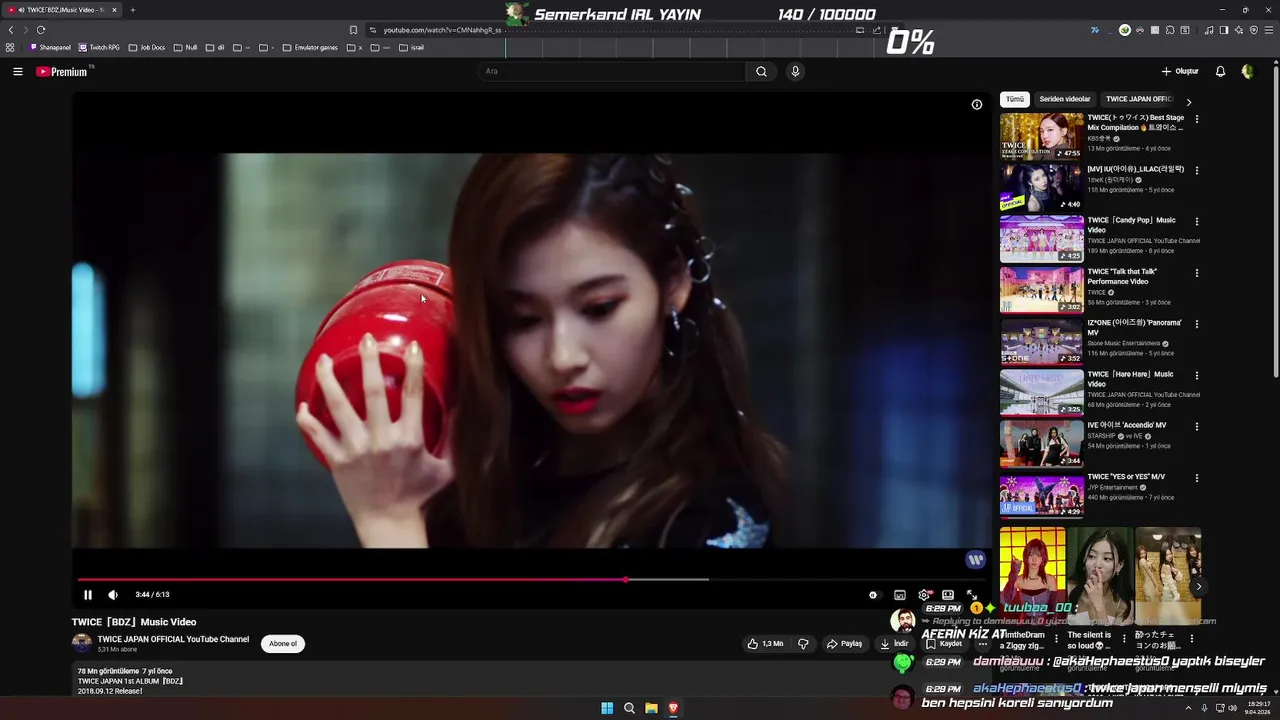The height and width of the screenshot is (720, 1280).
Task: Select the 'TWICE JAPAN OFFIC...' filter chip
Action: 1140,99
